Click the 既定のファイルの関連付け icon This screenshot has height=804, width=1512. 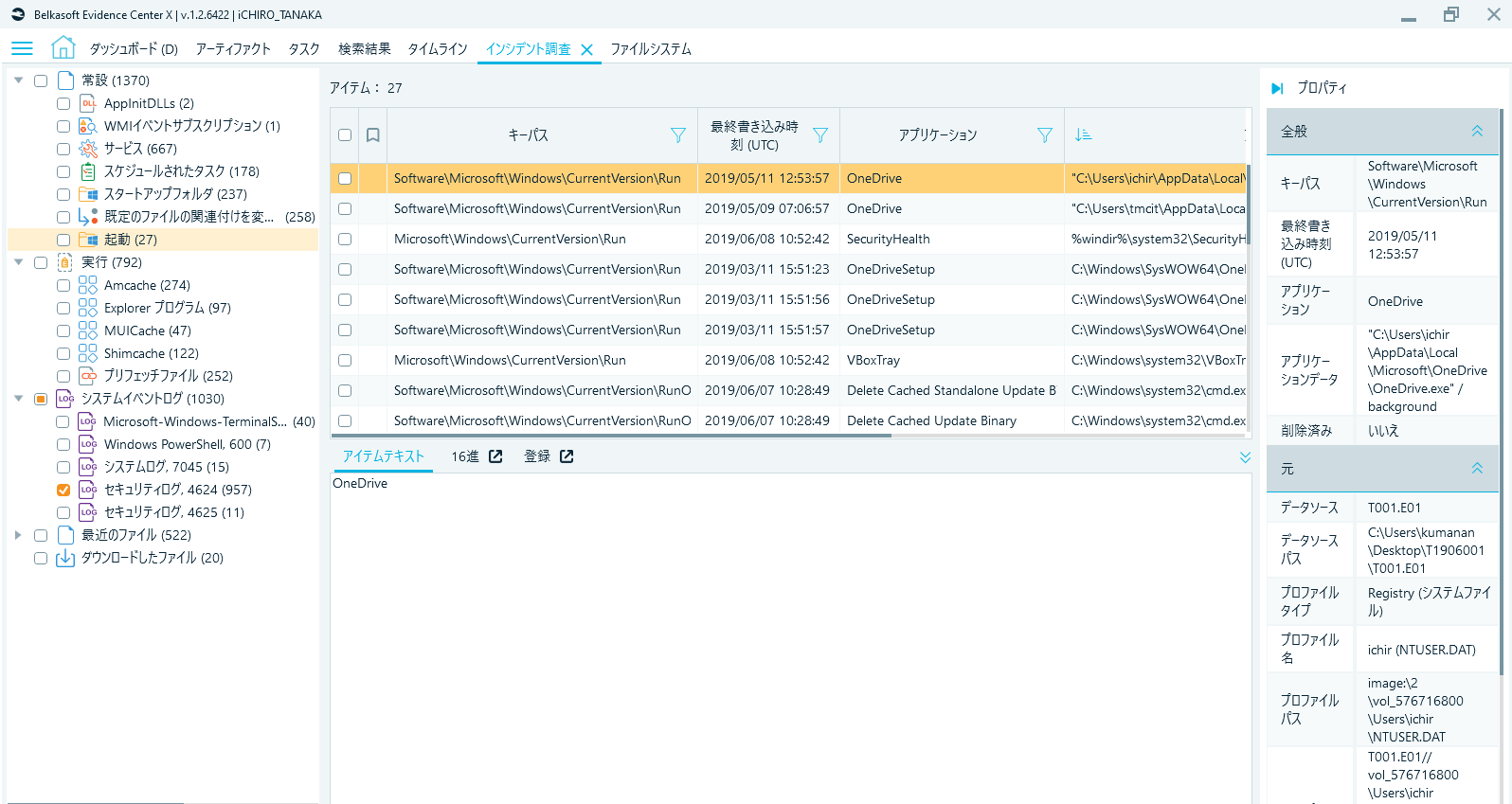click(x=88, y=217)
